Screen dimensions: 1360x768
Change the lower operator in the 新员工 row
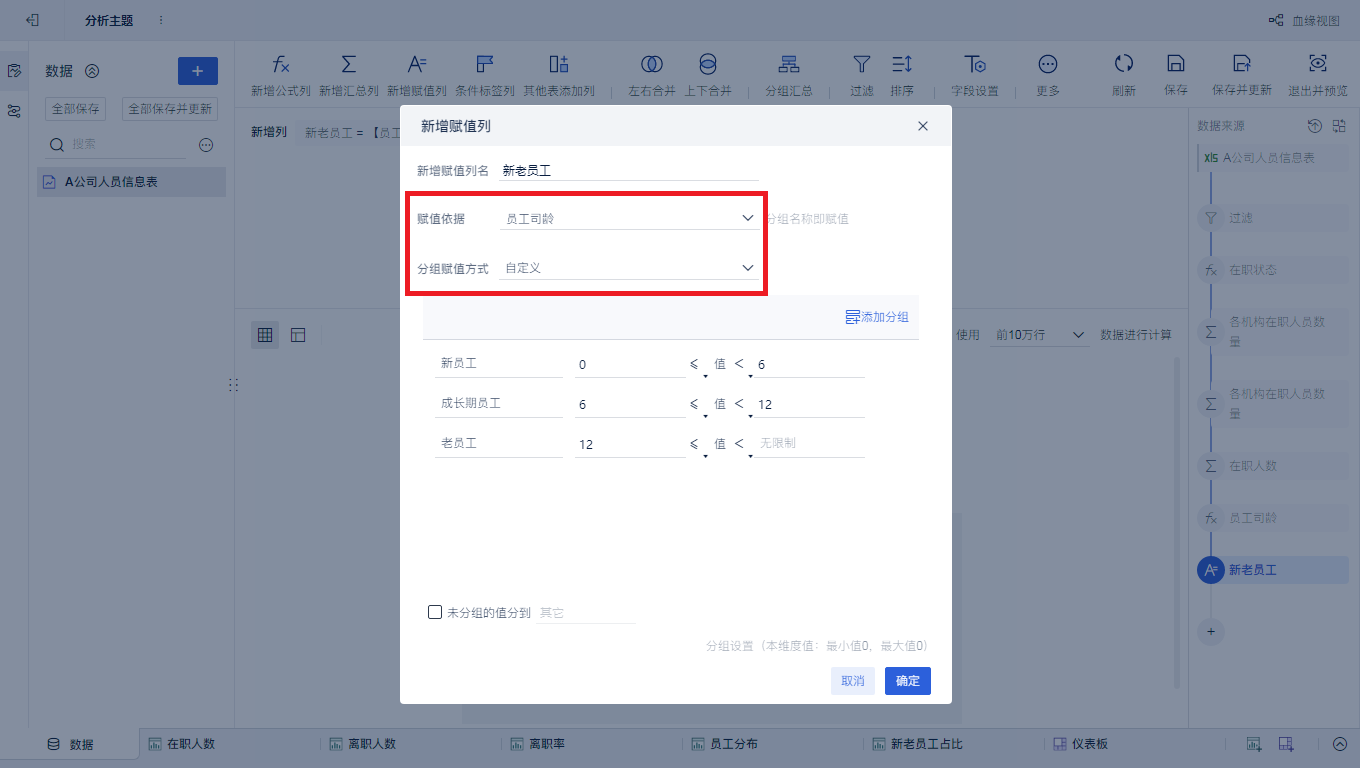tap(697, 366)
